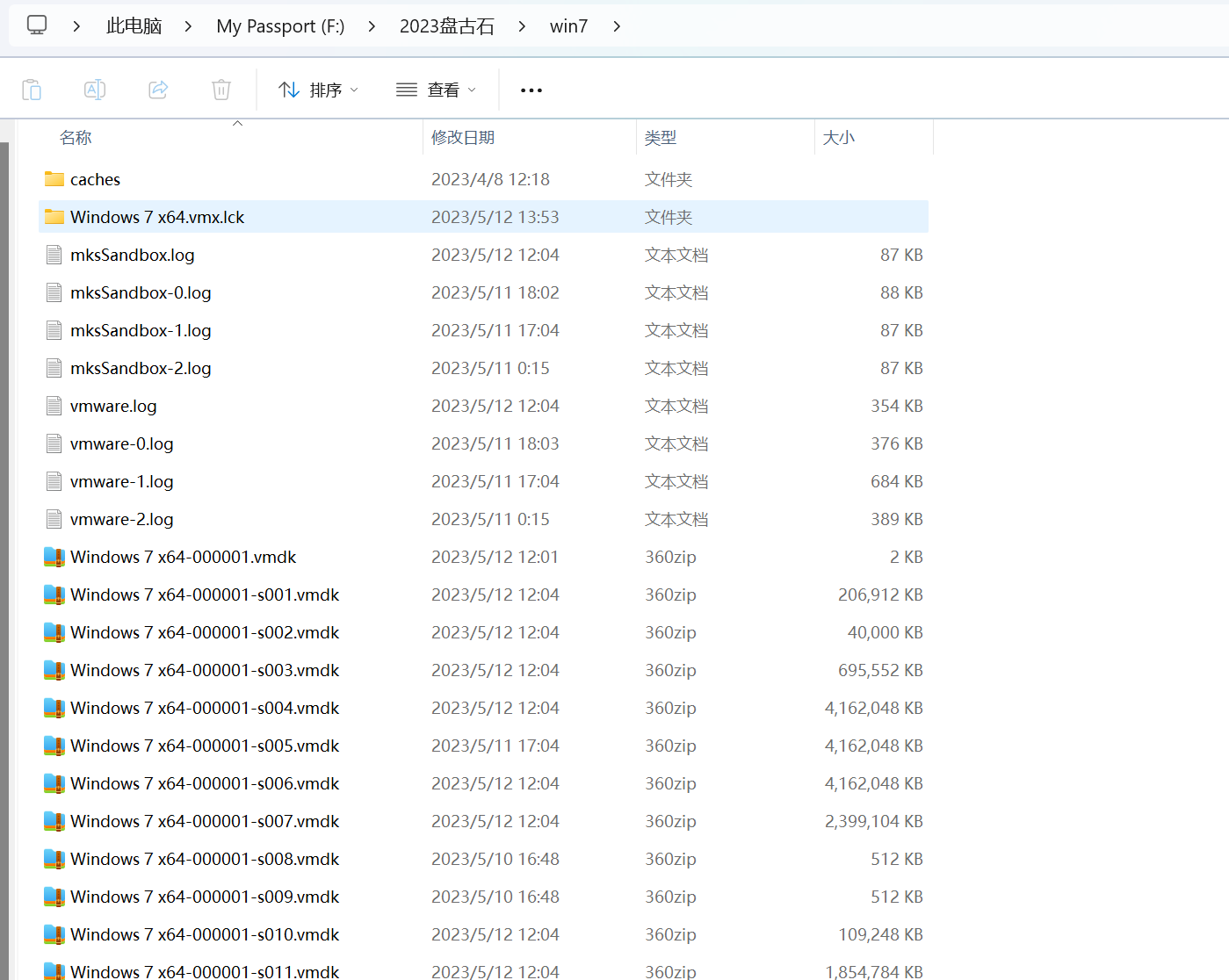Open the 查看 view dropdown
The image size is (1229, 980).
click(x=436, y=90)
